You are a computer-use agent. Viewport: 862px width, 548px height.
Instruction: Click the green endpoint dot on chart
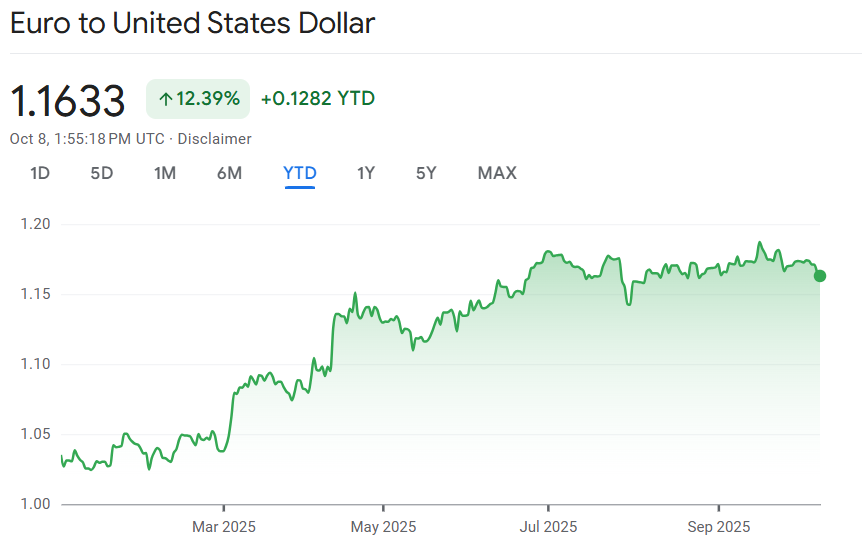(x=820, y=276)
